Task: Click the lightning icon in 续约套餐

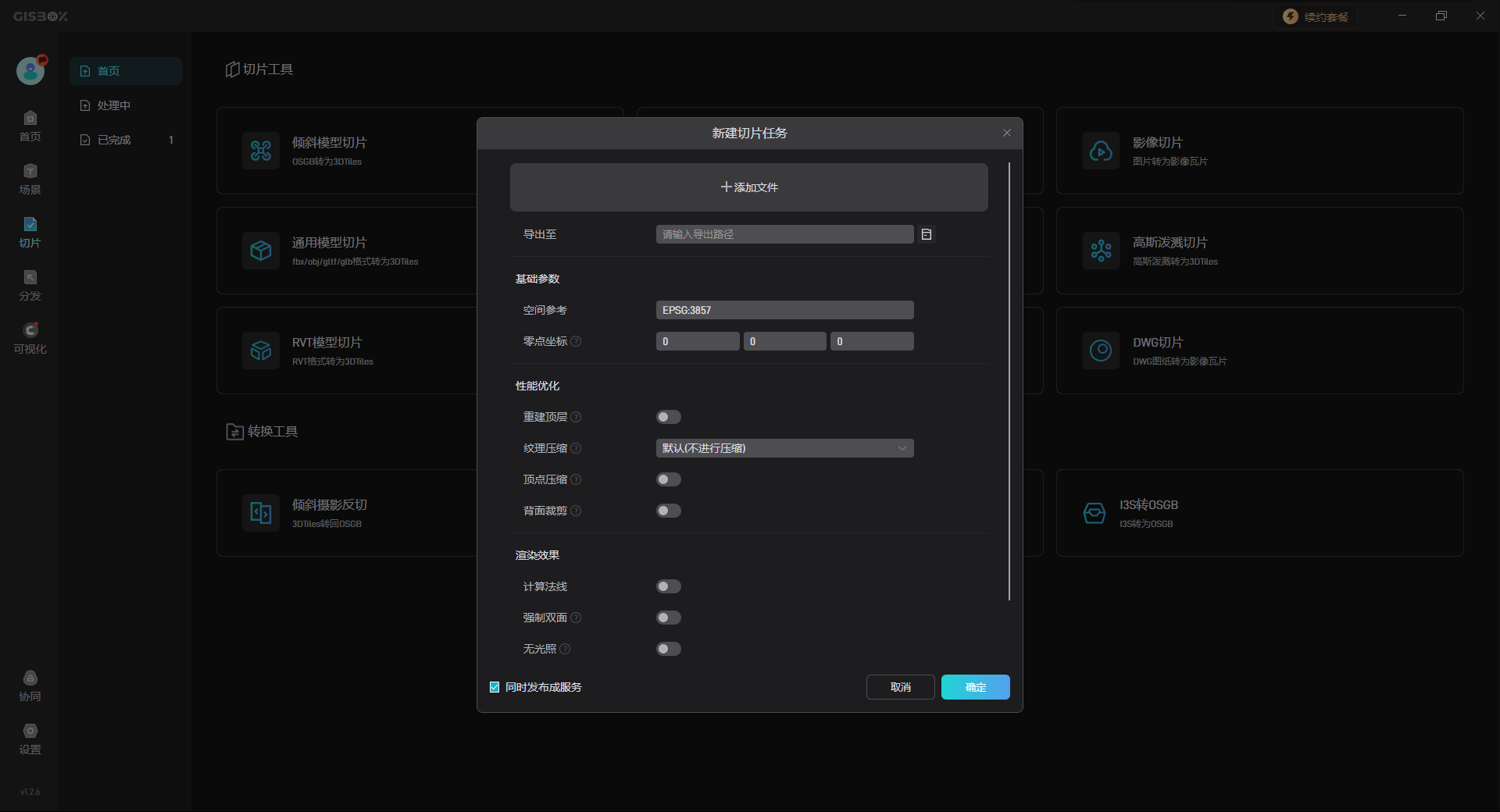Action: (x=1291, y=16)
